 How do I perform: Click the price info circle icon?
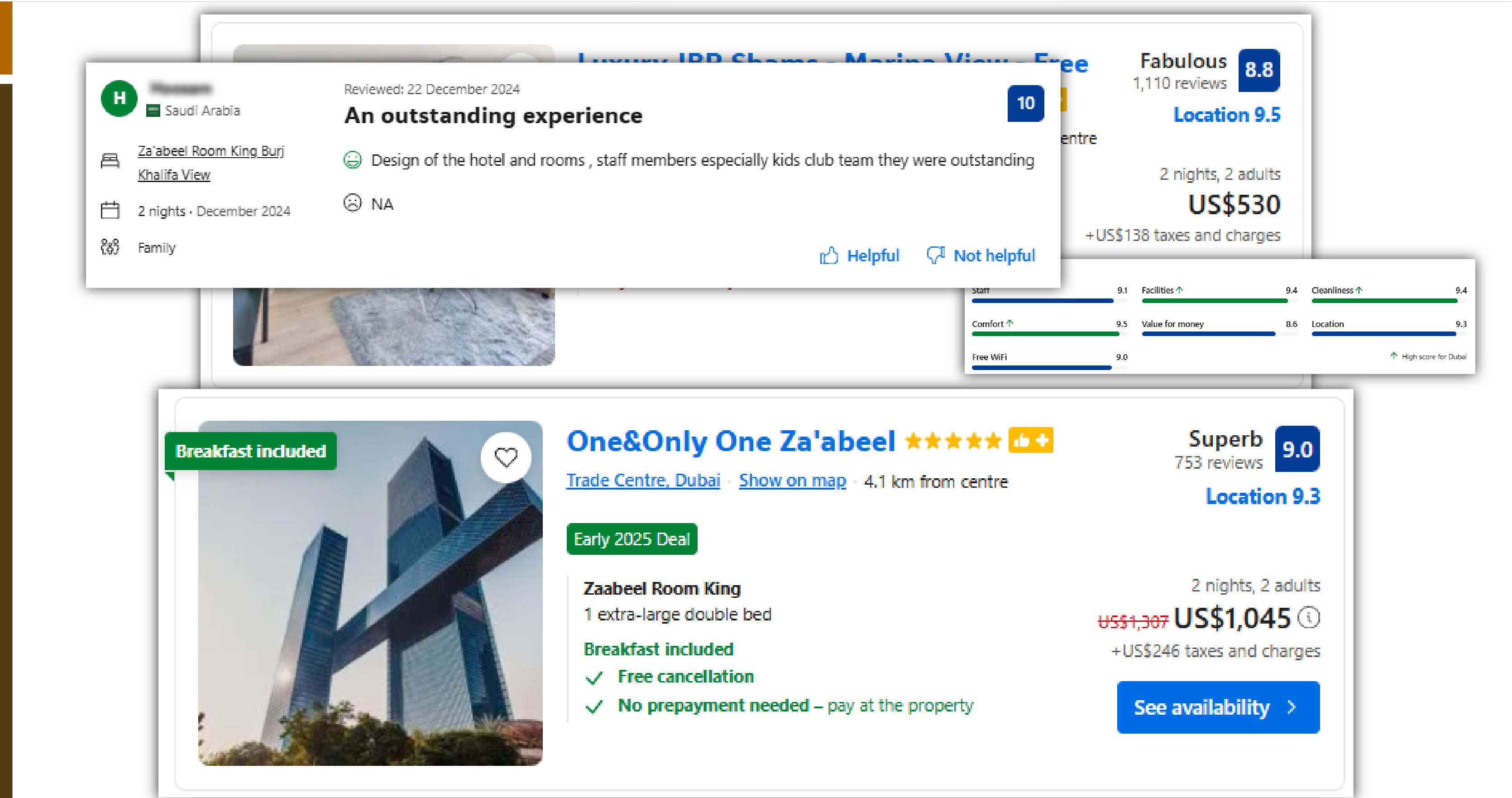(1309, 618)
